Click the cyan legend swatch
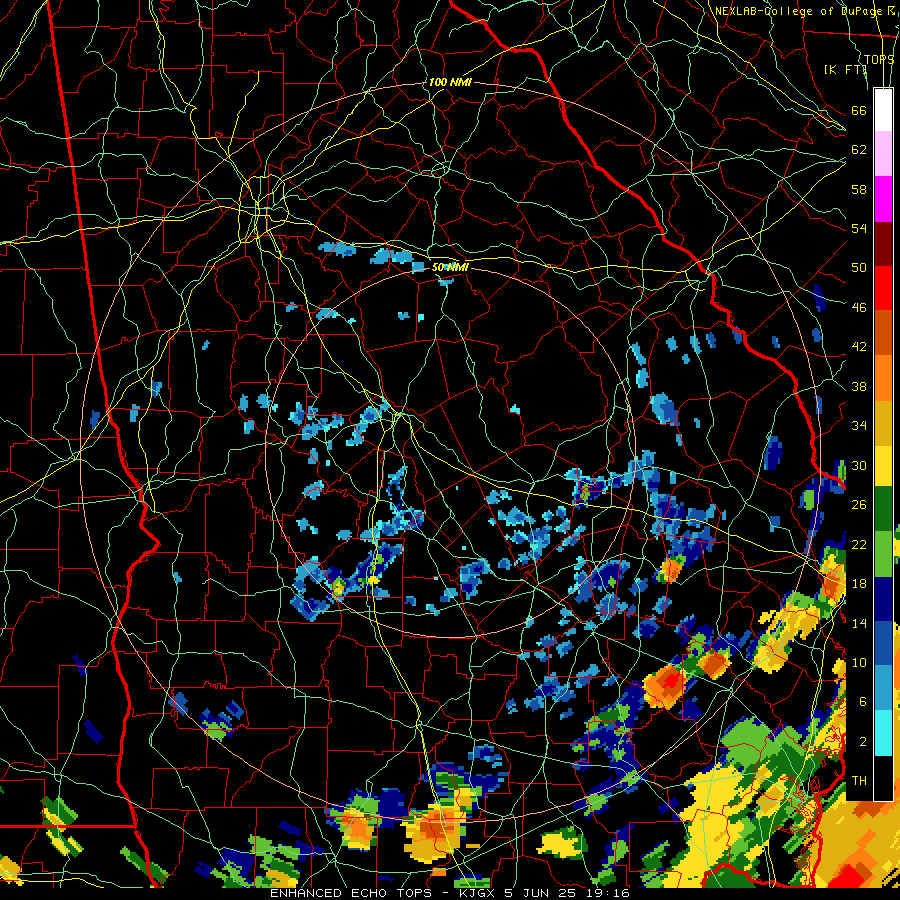This screenshot has width=900, height=900. coord(883,733)
